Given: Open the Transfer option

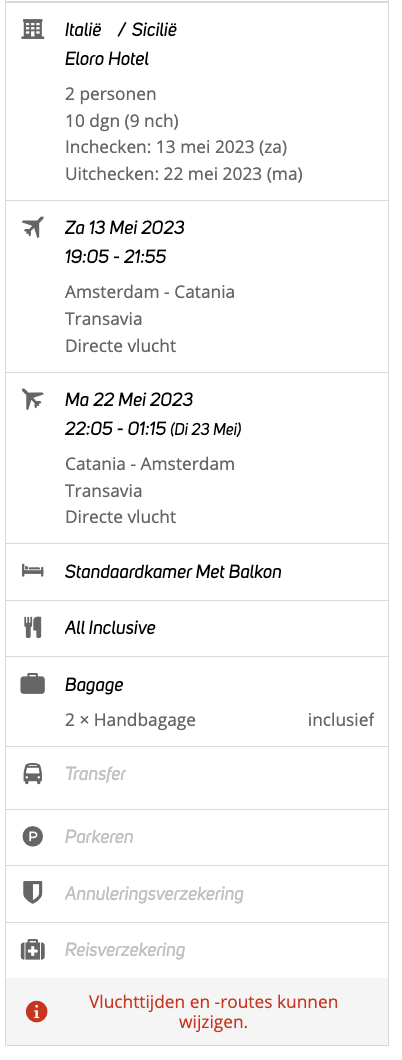Looking at the screenshot, I should [x=197, y=774].
